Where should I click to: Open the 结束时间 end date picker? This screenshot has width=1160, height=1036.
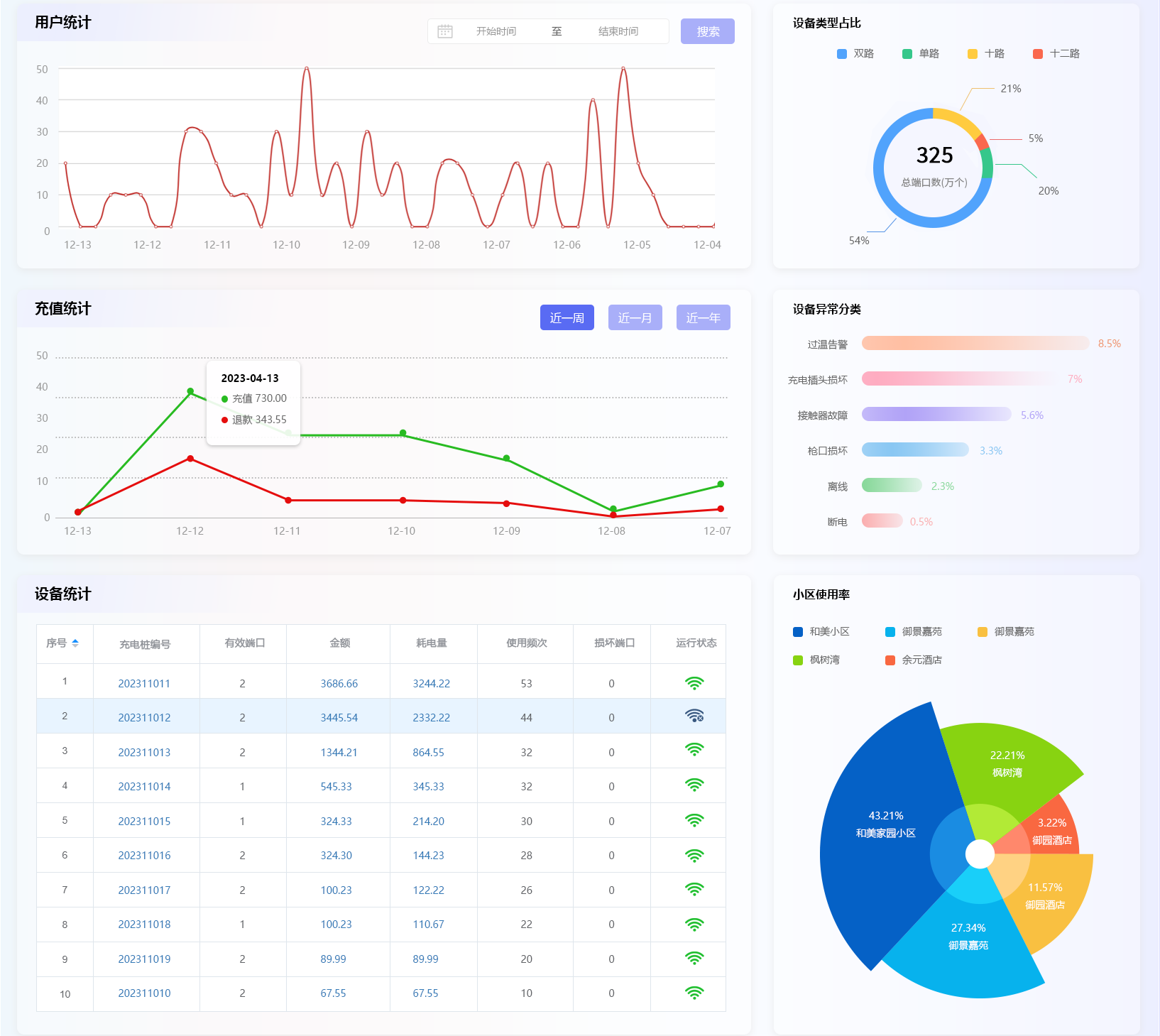[618, 31]
